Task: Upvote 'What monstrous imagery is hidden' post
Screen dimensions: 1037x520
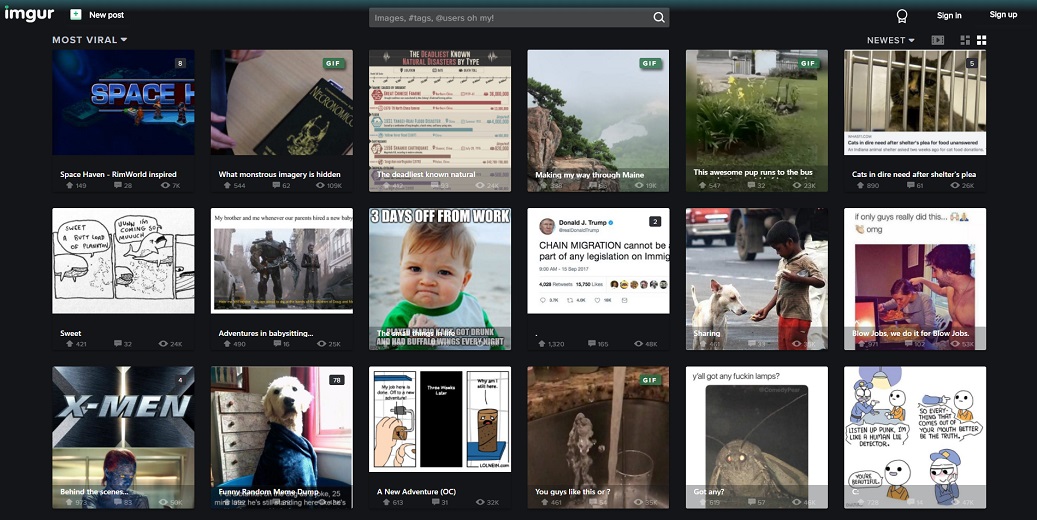Action: (228, 186)
